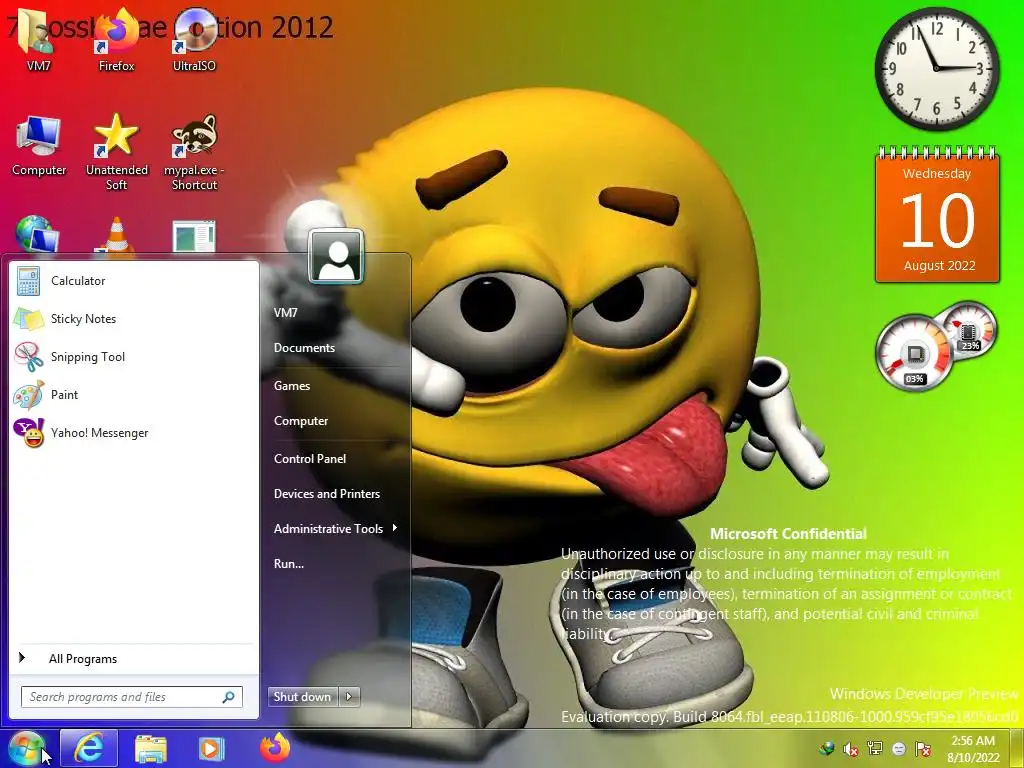Open Devices and Printers

[327, 494]
